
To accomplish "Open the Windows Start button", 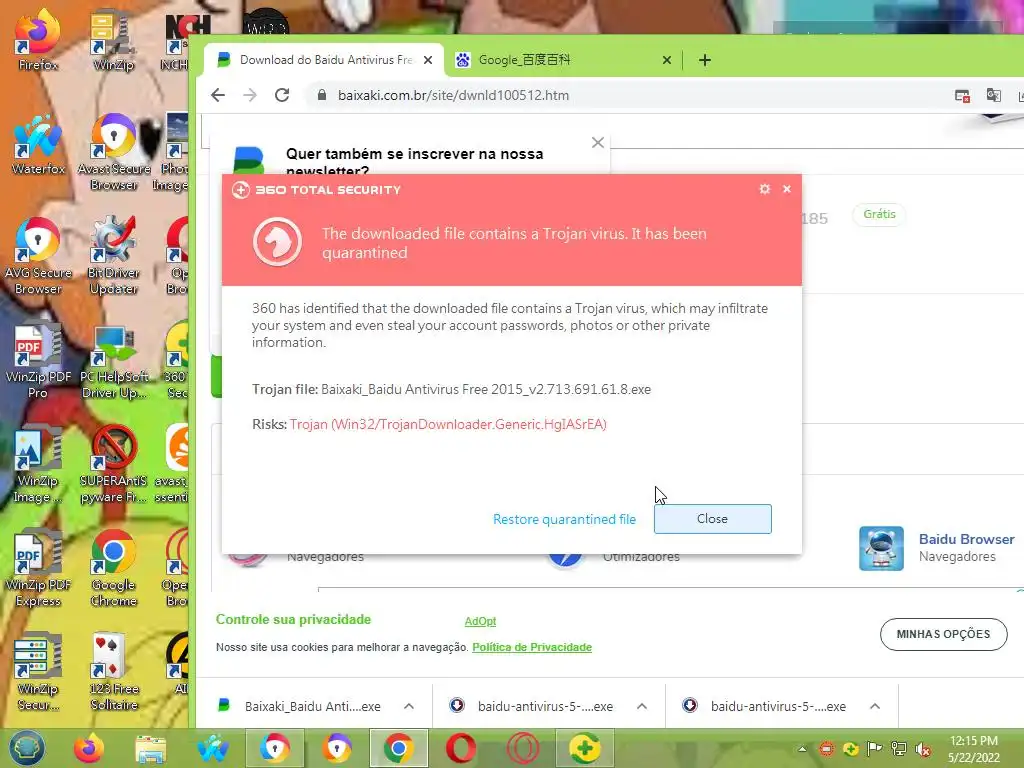I will [x=26, y=748].
